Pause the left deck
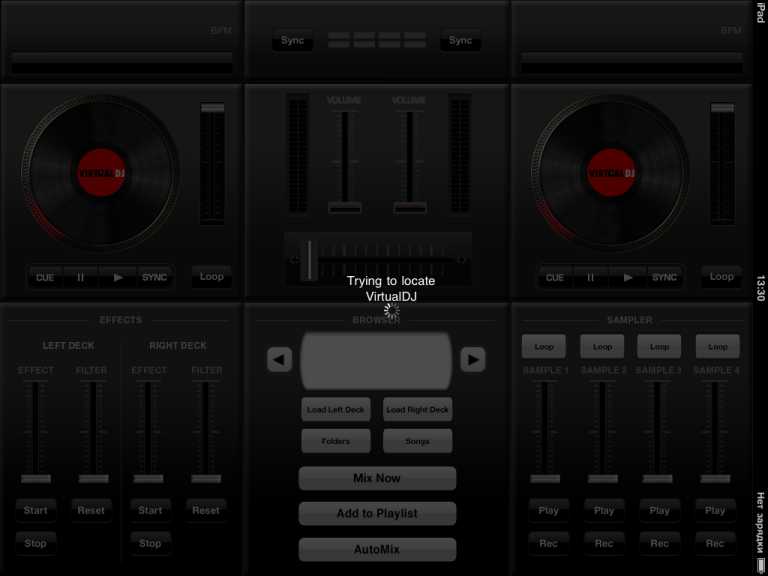This screenshot has width=768, height=576. [x=80, y=278]
